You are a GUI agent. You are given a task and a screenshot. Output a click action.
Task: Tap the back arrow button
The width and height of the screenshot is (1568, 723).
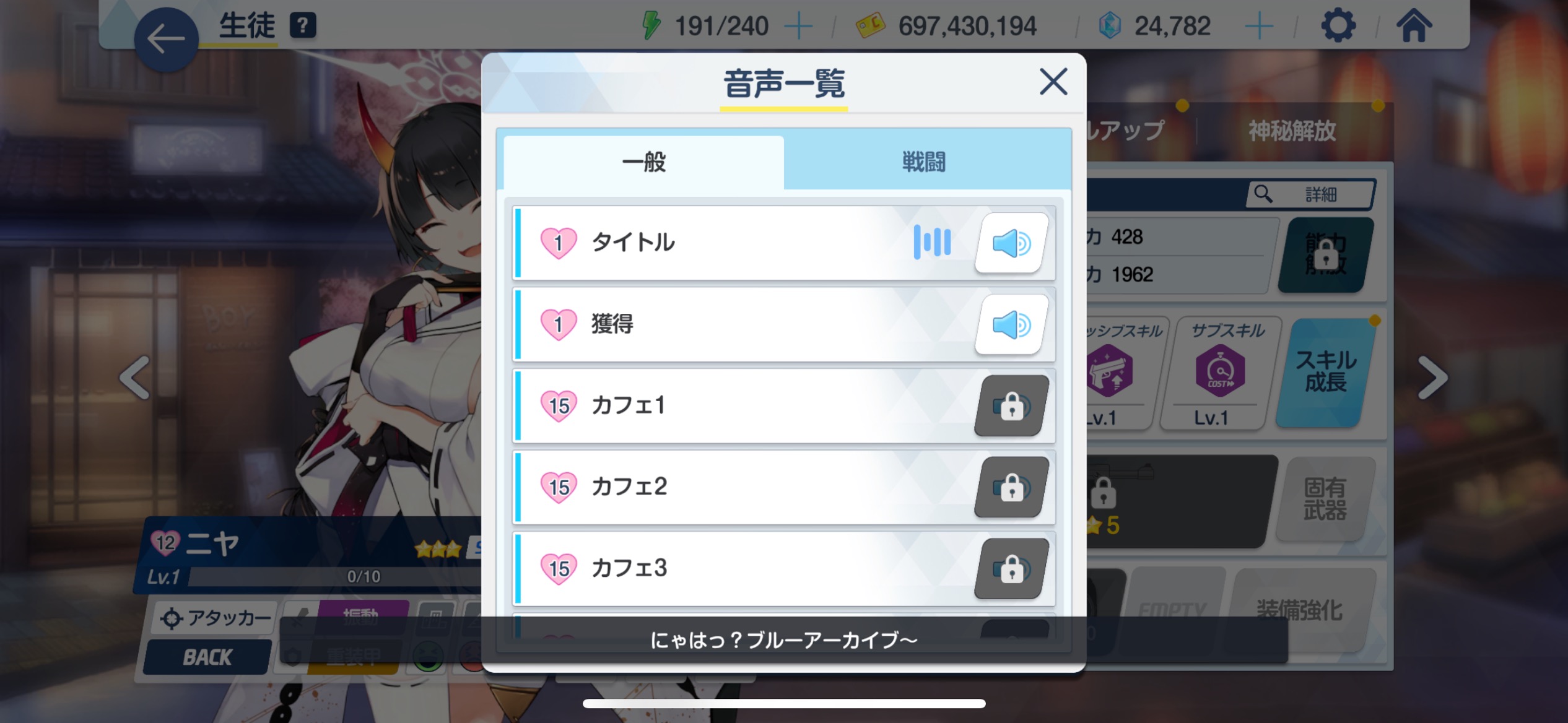(x=166, y=40)
